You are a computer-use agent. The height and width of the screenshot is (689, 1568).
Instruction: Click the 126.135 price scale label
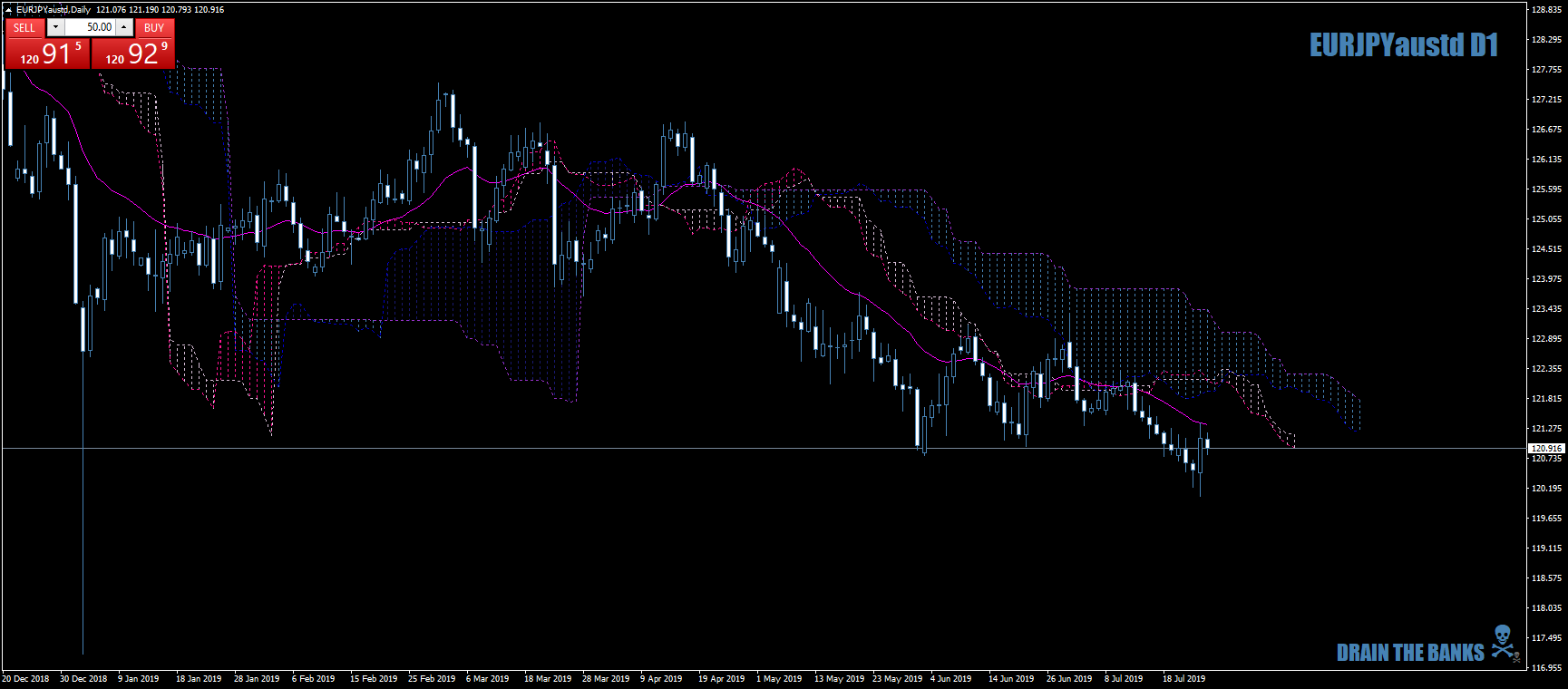pyautogui.click(x=1546, y=159)
